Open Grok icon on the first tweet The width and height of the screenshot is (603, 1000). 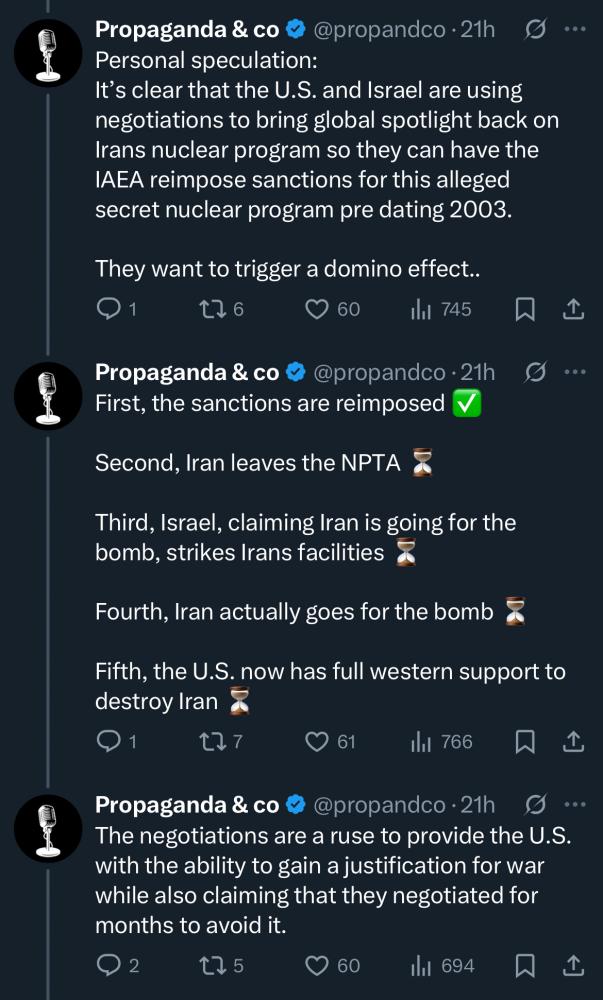point(535,29)
